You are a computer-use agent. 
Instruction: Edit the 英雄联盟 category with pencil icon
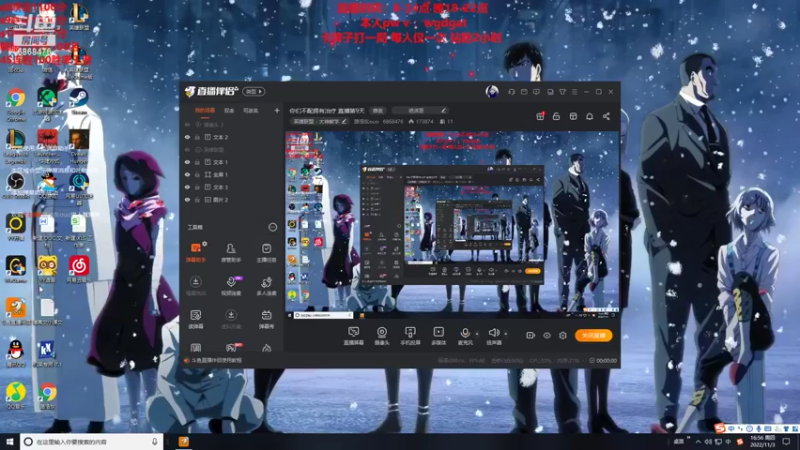click(x=344, y=121)
